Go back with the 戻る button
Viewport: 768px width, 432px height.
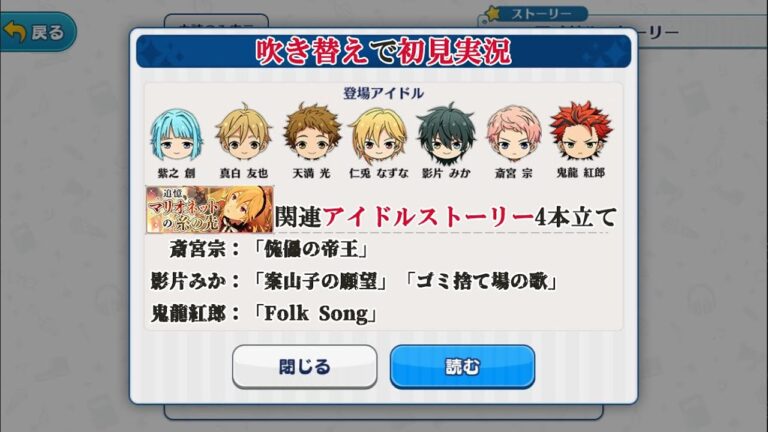(36, 32)
